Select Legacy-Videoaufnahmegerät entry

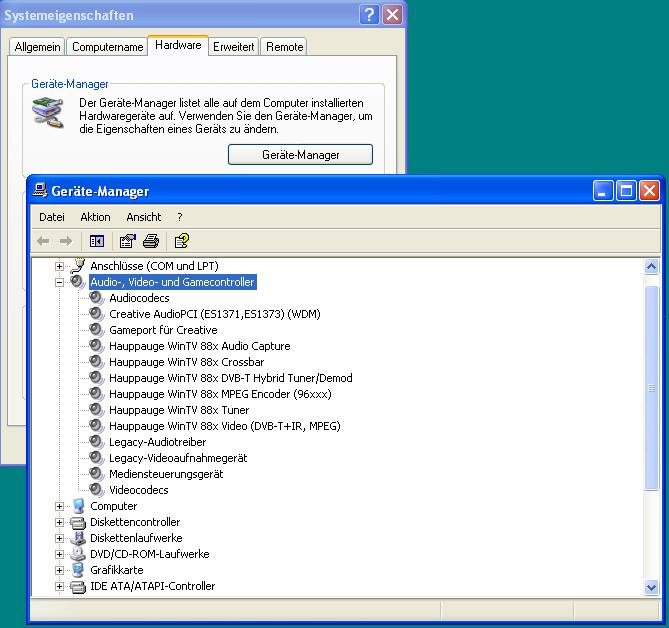tap(178, 458)
